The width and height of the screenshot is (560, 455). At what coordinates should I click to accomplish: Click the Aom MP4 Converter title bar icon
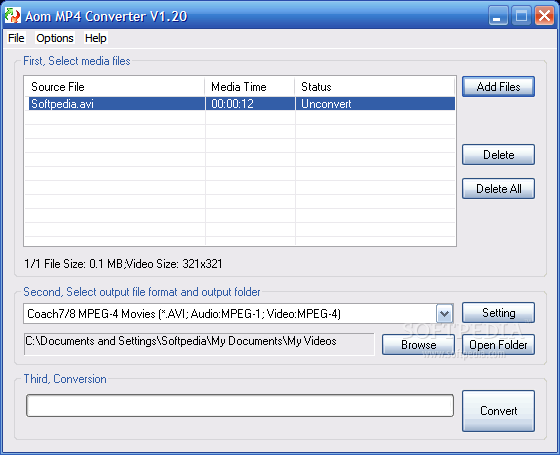coord(12,16)
